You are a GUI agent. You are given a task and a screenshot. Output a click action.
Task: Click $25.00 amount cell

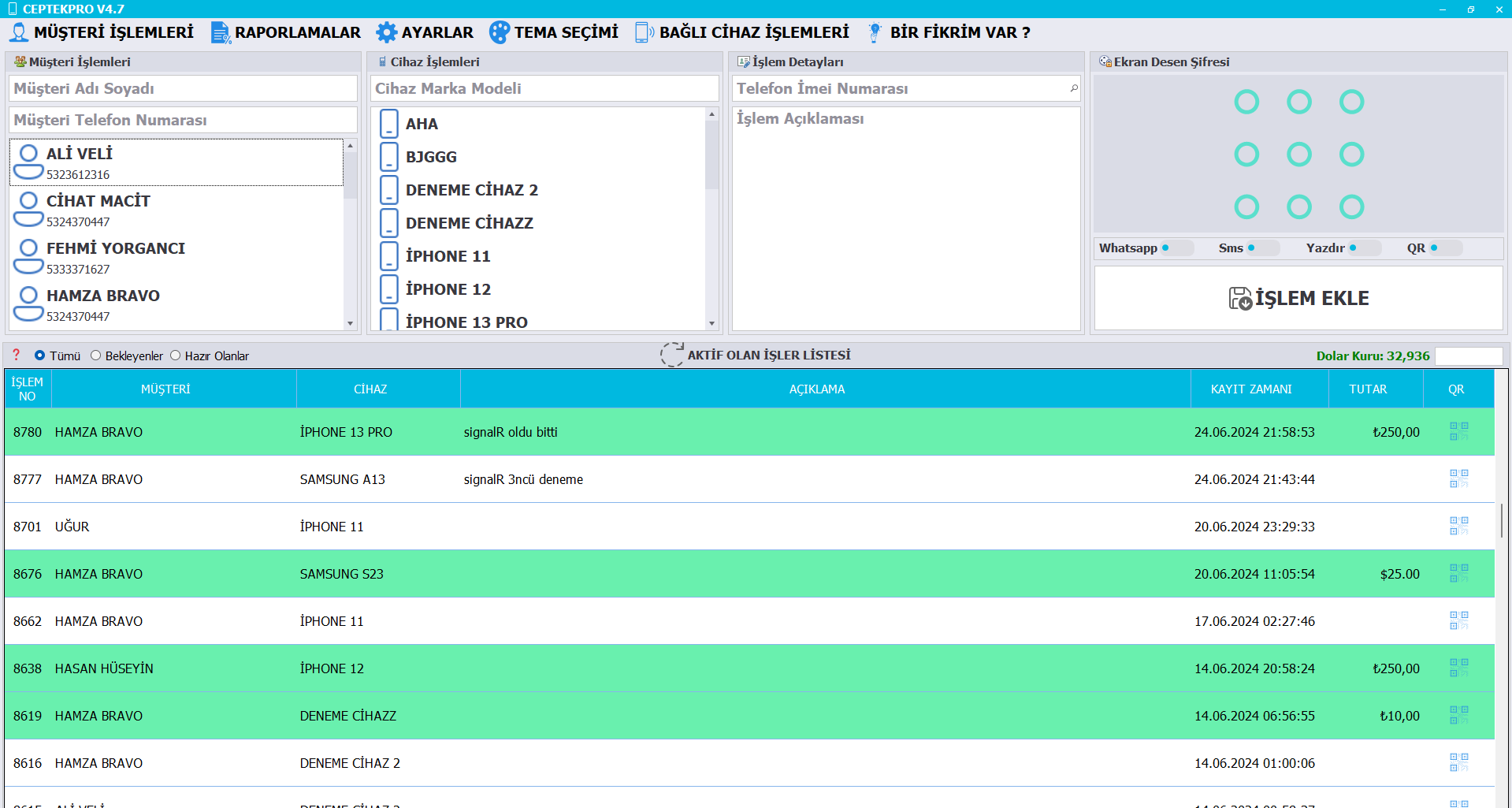[x=1376, y=573]
